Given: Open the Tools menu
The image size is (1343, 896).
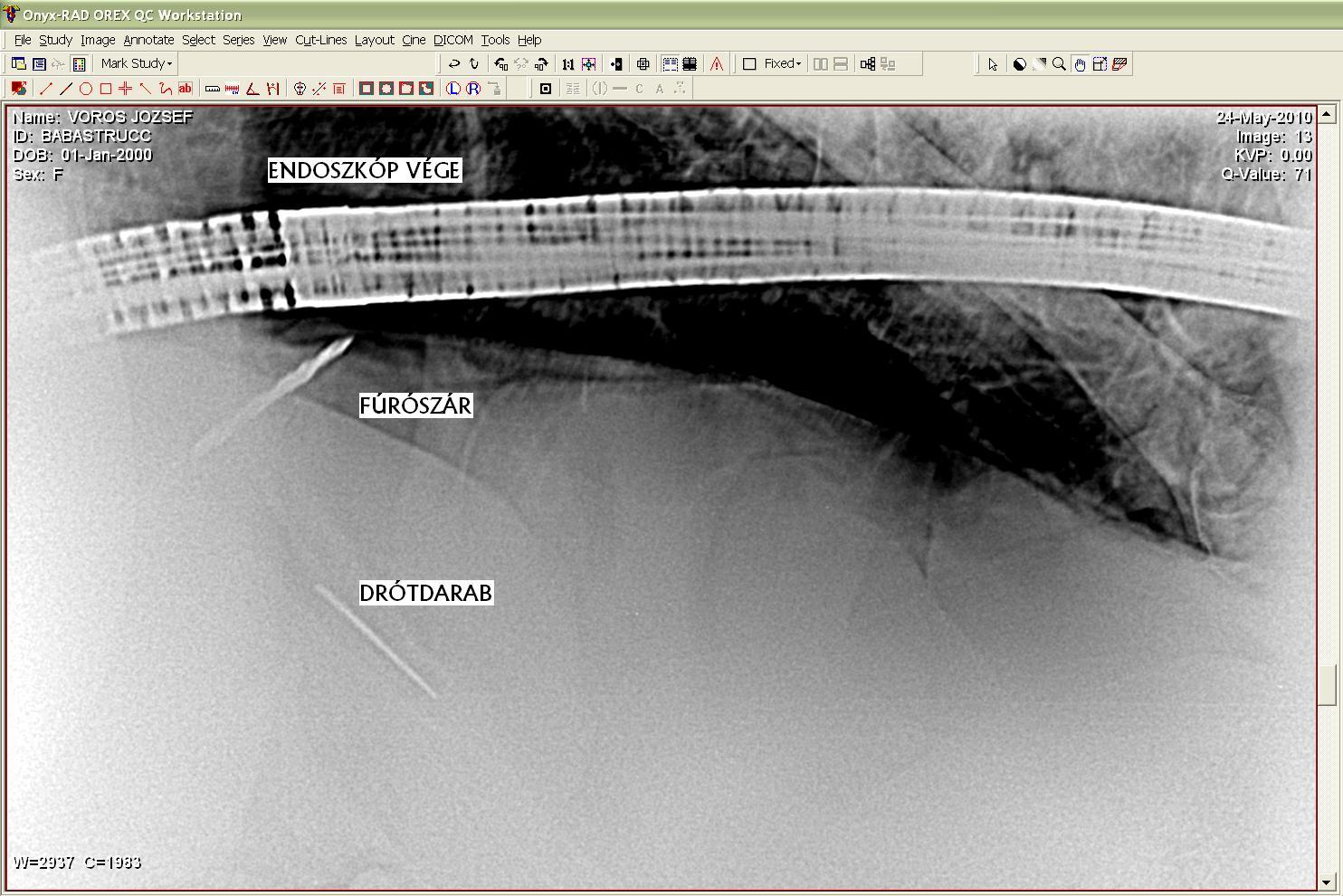Looking at the screenshot, I should tap(495, 40).
